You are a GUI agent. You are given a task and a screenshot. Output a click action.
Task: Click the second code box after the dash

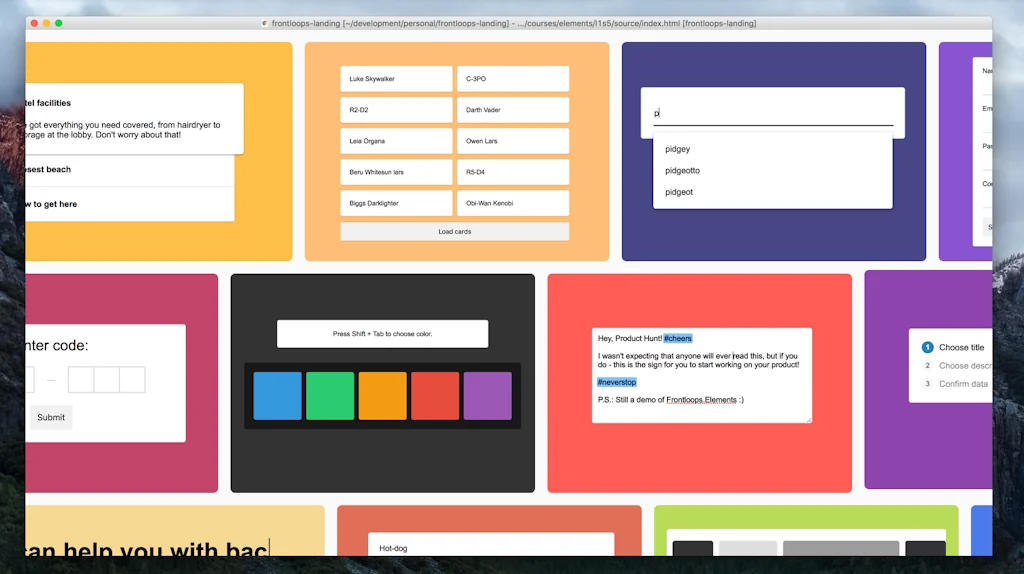coord(106,379)
